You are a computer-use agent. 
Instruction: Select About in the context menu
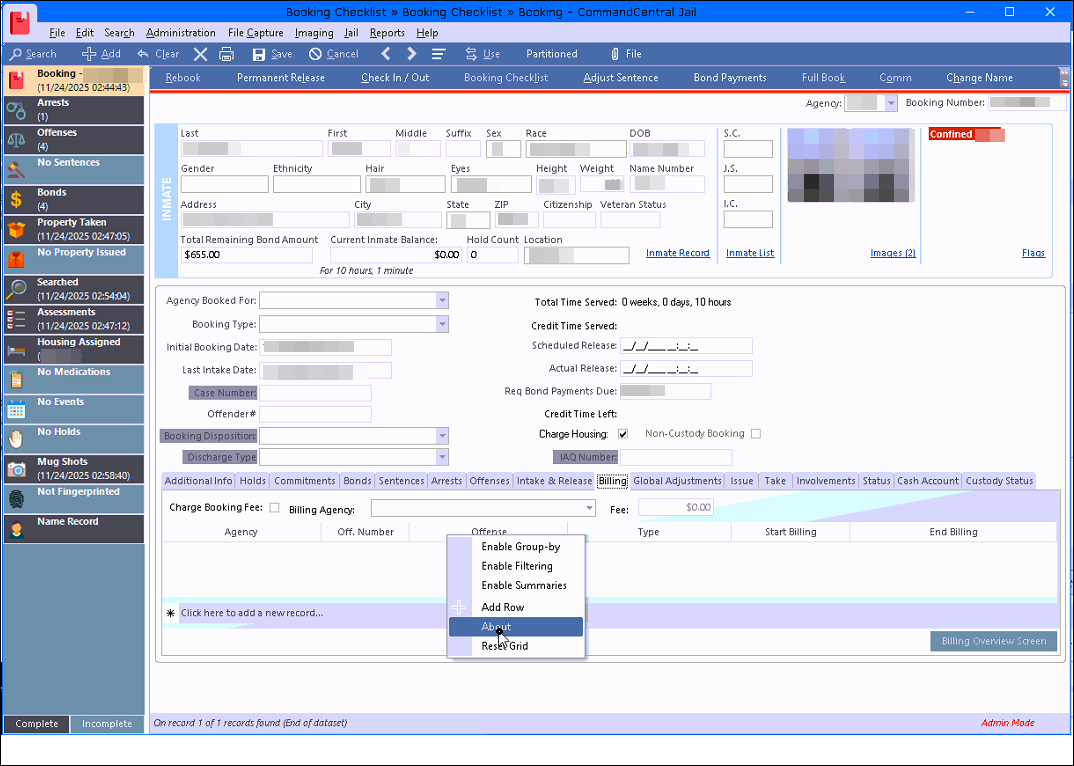(516, 627)
